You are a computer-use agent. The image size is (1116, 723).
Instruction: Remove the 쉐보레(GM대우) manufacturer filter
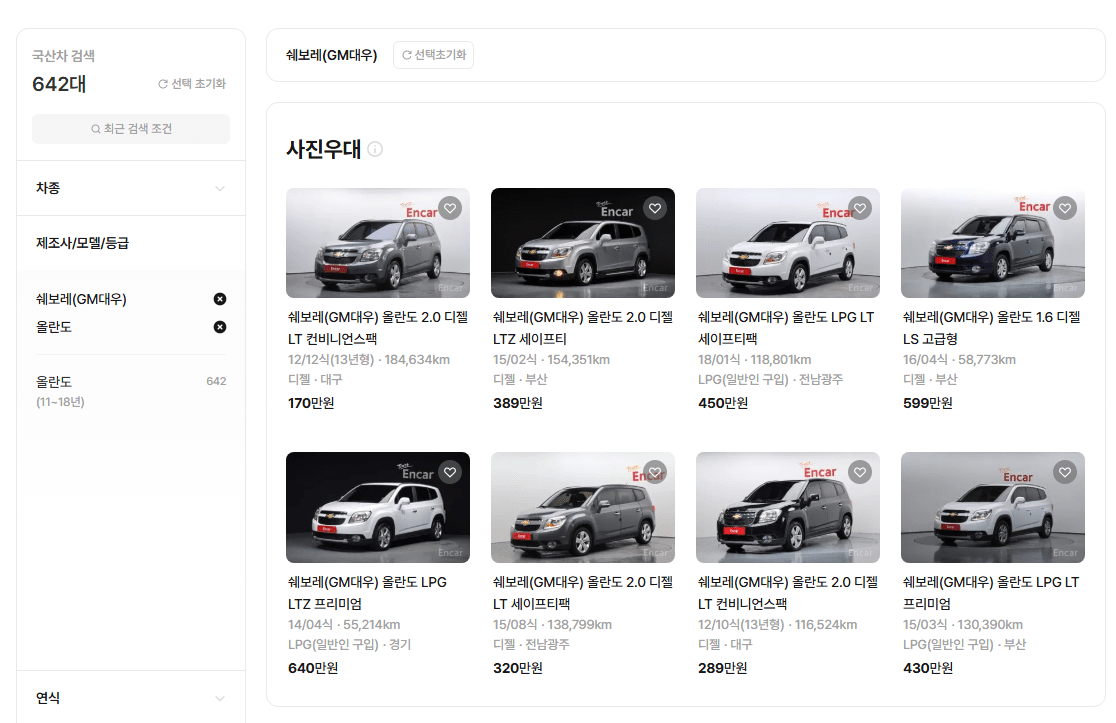coord(220,299)
